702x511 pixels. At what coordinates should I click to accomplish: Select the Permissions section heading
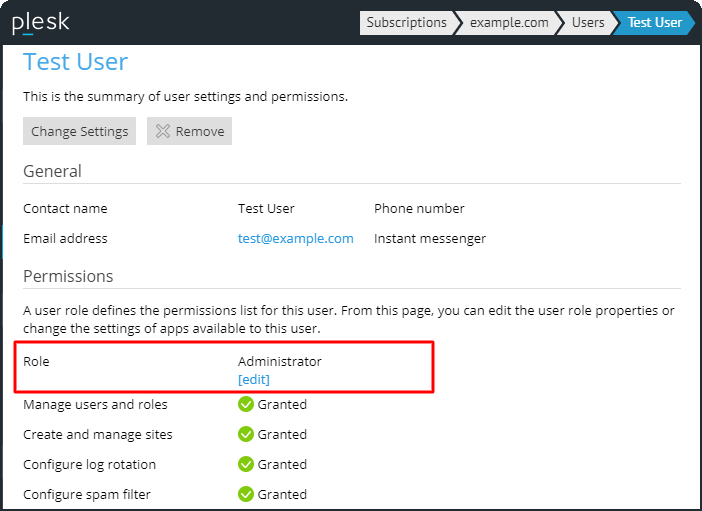point(68,276)
